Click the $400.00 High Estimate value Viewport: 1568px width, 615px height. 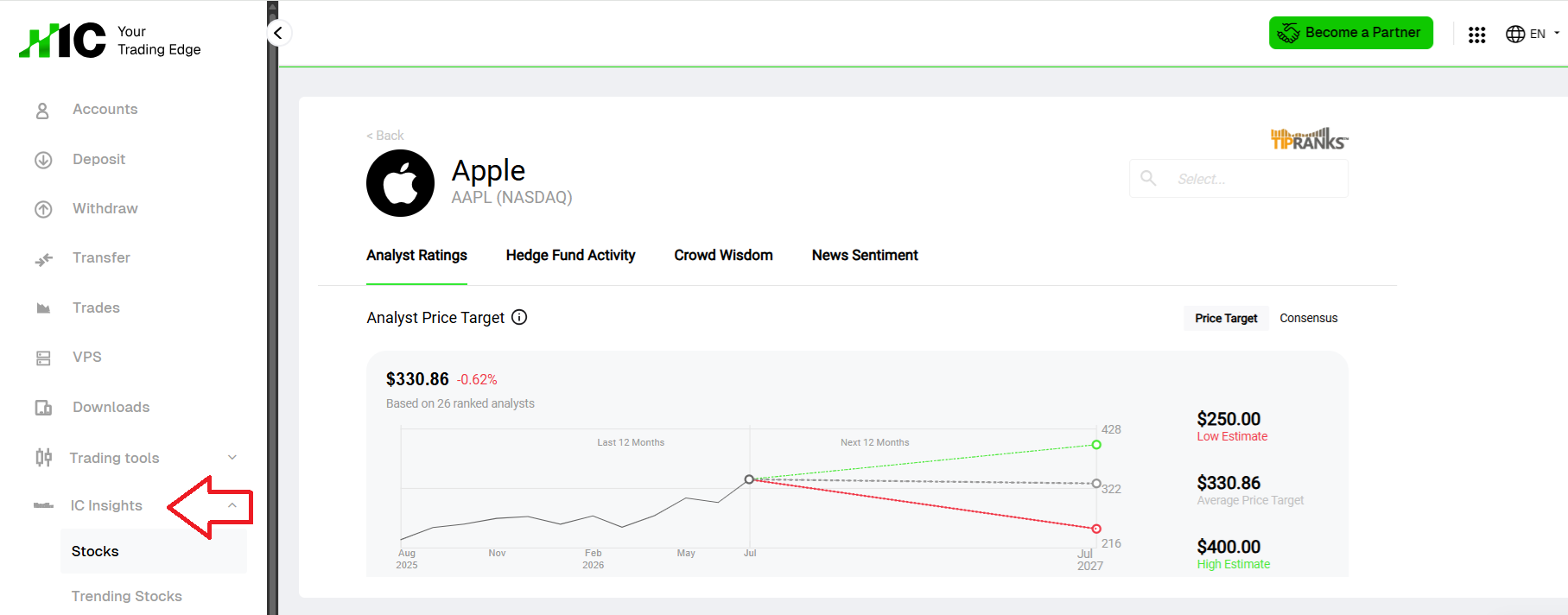click(1228, 547)
